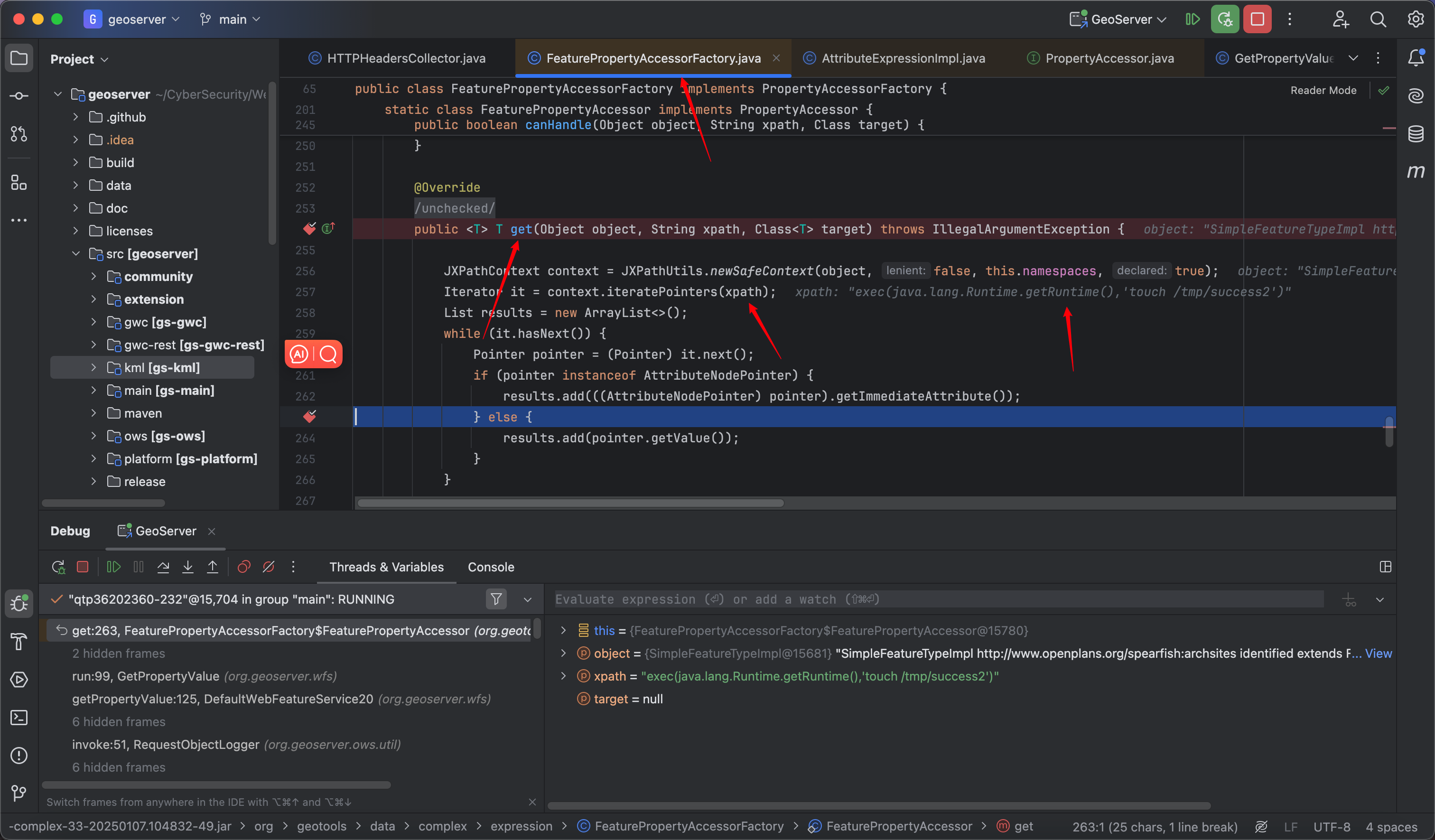Click Step Over in debug toolbar
1435x840 pixels.
[163, 567]
